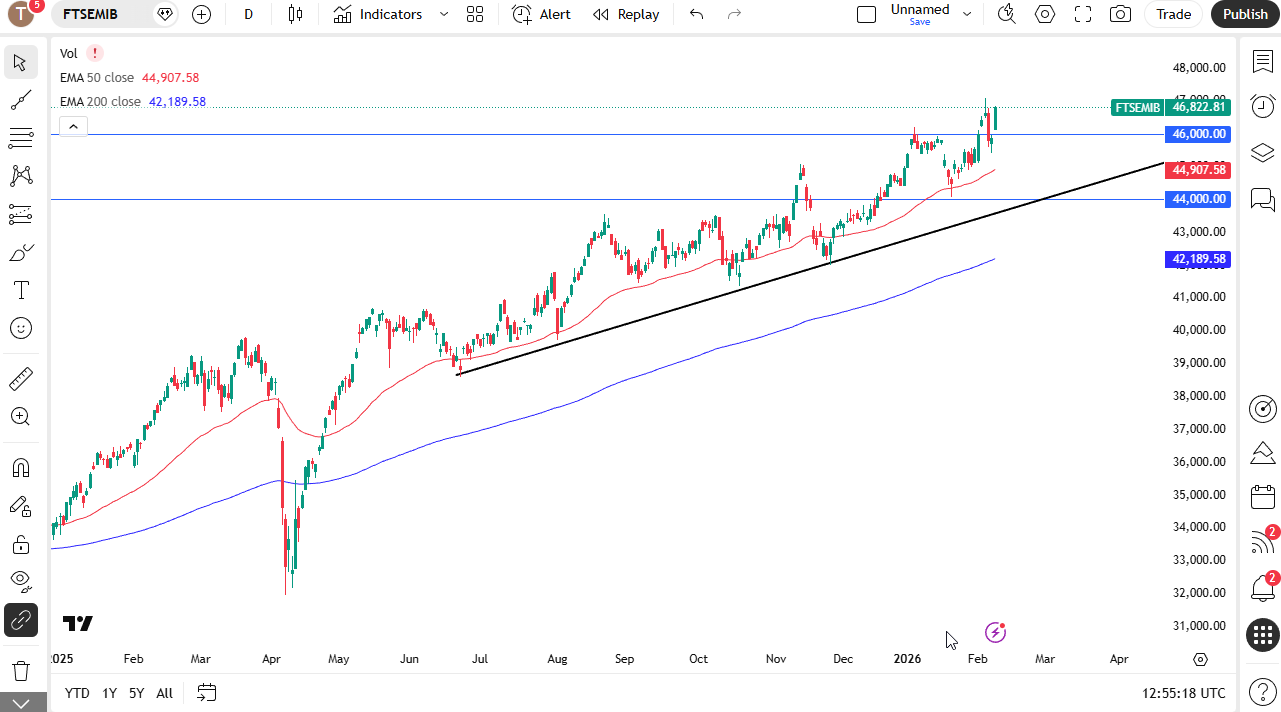Lock all drawing tools
Screen dimensions: 1281x712
click(x=20, y=544)
